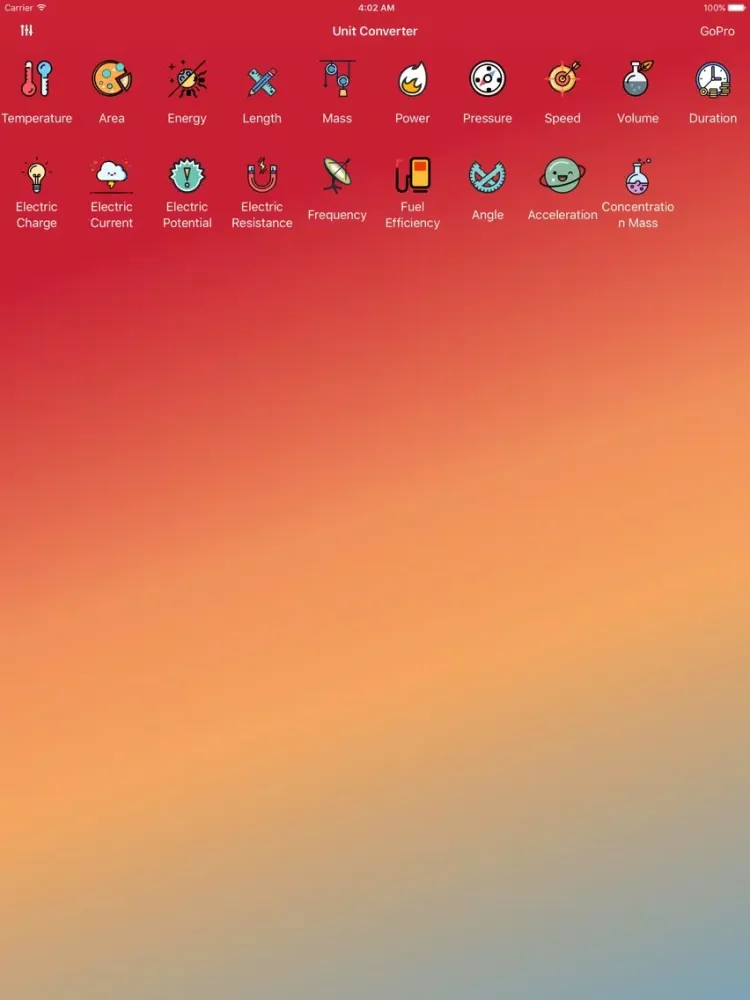Check battery indicator in status bar
The width and height of the screenshot is (750, 1000).
coord(737,8)
